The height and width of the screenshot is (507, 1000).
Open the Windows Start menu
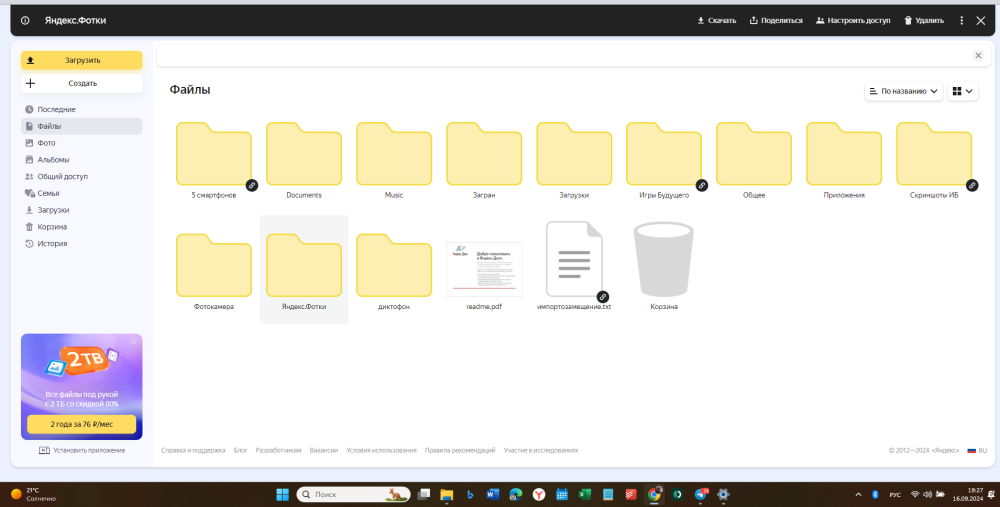point(283,494)
